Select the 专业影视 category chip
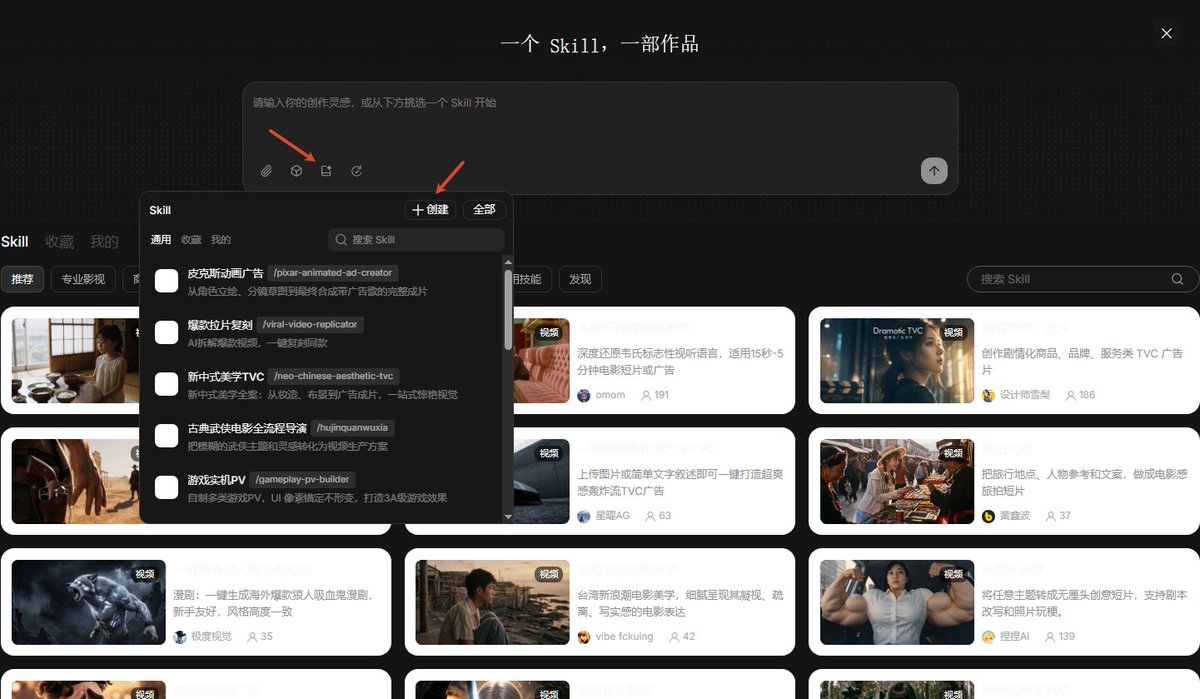The height and width of the screenshot is (699, 1200). pyautogui.click(x=83, y=279)
